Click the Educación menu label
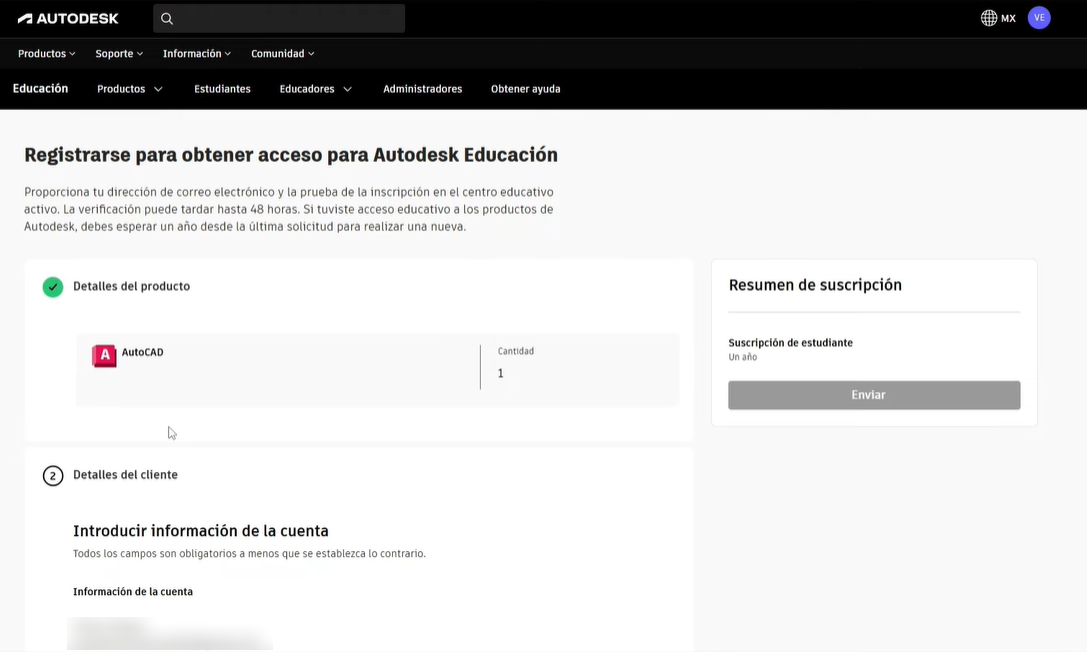Viewport: 1087px width, 653px height. [40, 88]
